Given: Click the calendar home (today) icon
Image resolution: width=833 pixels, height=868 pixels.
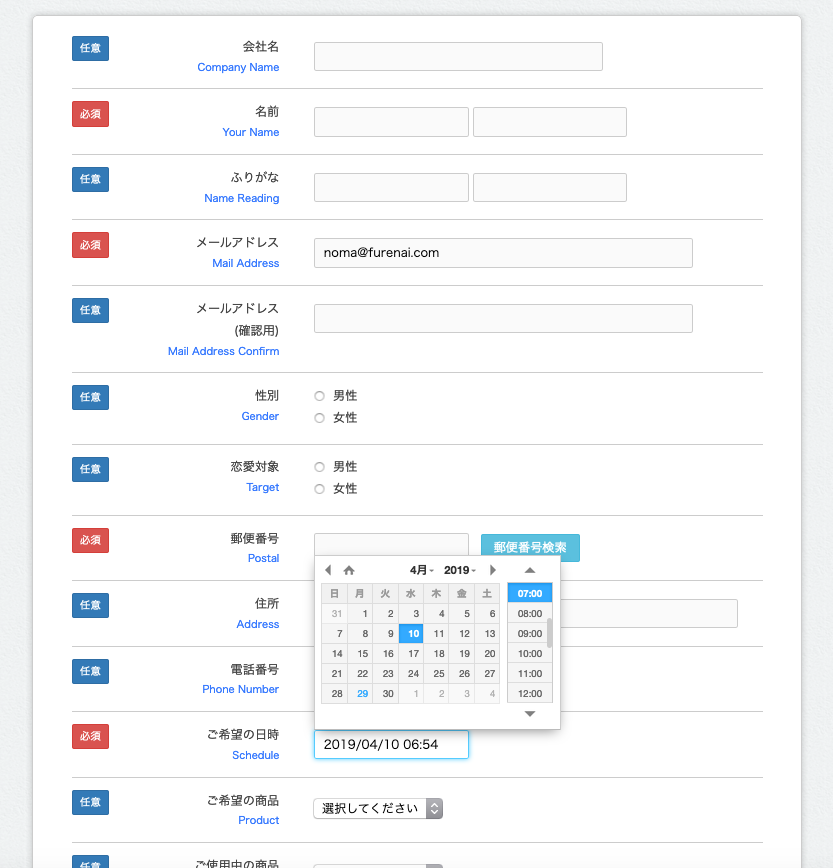Looking at the screenshot, I should coord(349,570).
